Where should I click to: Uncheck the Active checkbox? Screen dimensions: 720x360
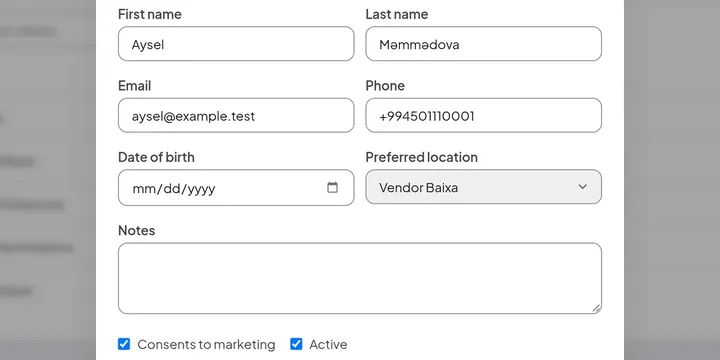(x=296, y=344)
